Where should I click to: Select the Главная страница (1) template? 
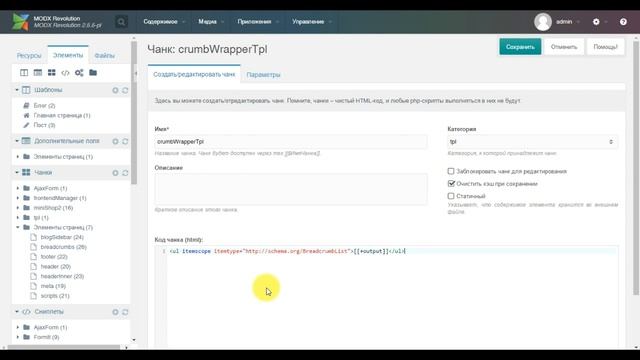[x=62, y=116]
